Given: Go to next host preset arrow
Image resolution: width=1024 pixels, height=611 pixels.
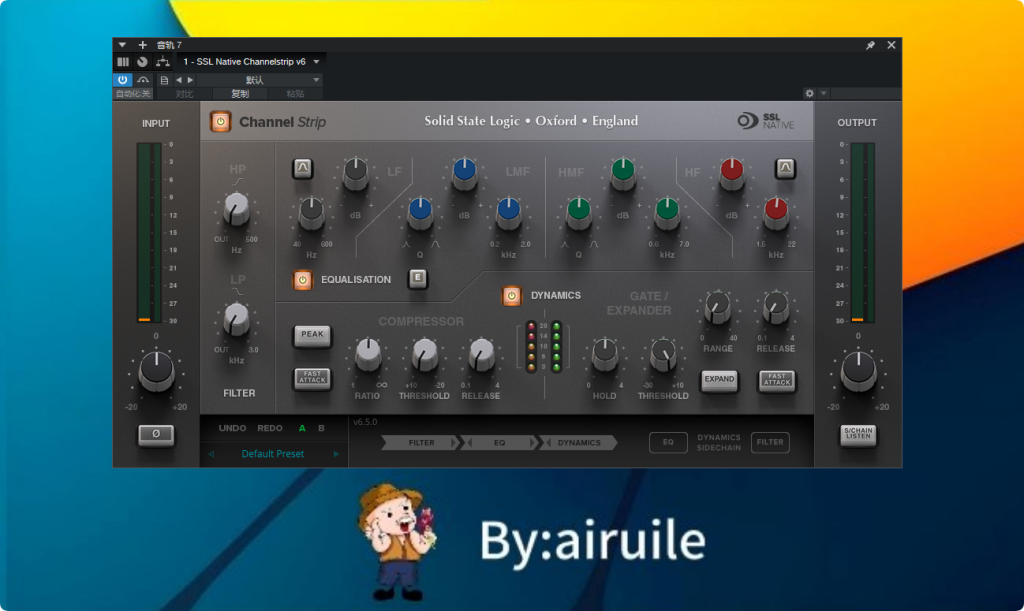Looking at the screenshot, I should pyautogui.click(x=190, y=80).
